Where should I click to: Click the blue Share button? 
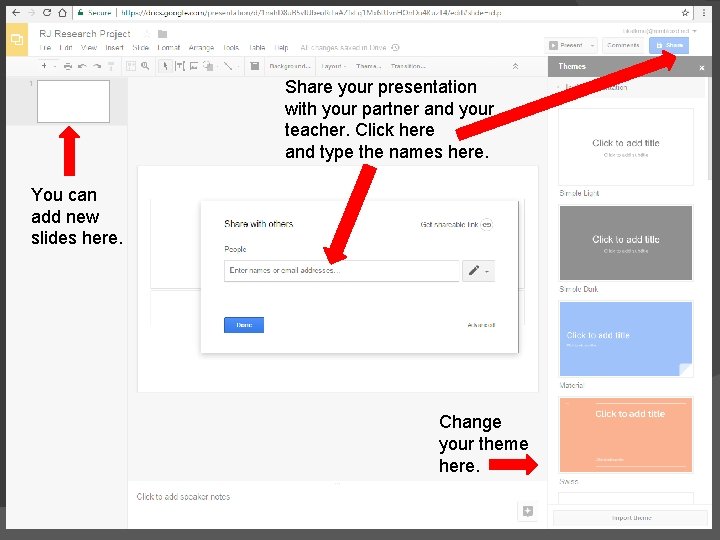tap(669, 45)
